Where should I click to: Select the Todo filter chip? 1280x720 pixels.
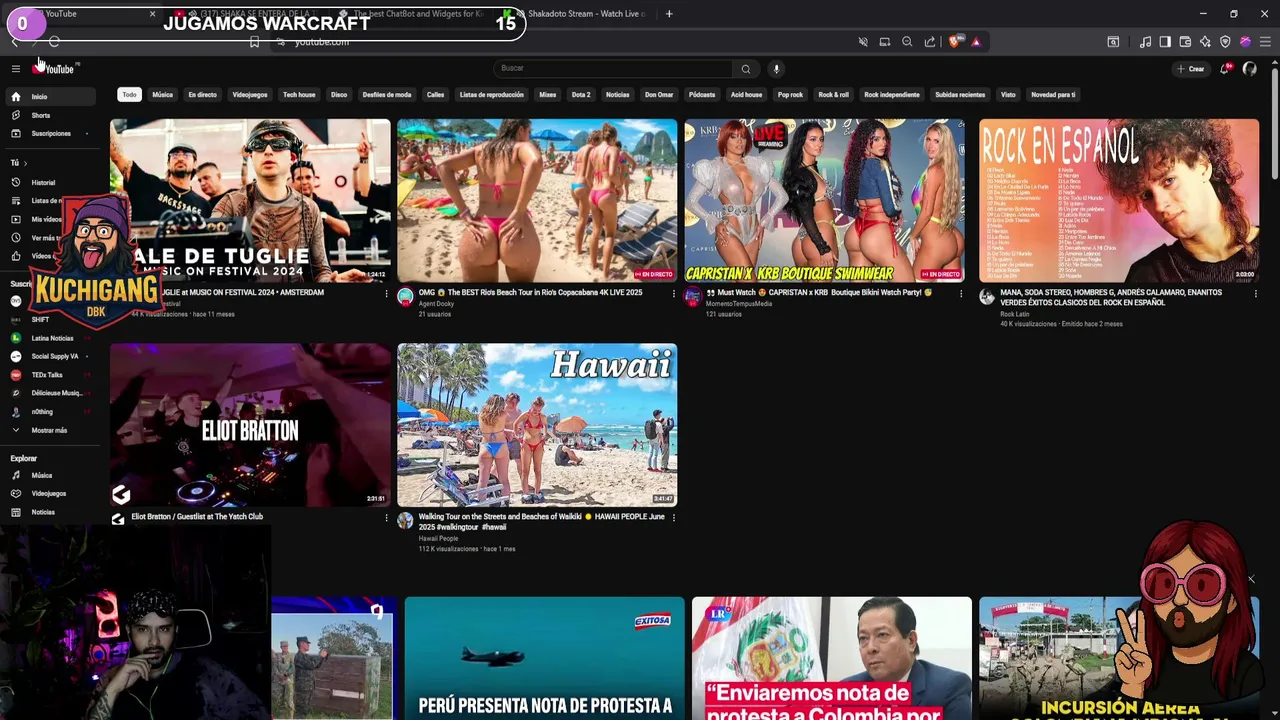coord(129,95)
